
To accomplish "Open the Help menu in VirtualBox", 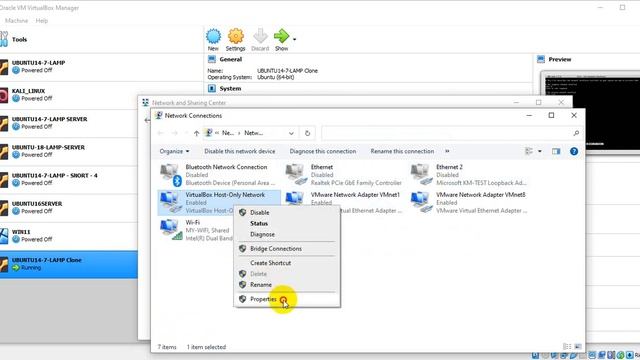I will click(42, 20).
